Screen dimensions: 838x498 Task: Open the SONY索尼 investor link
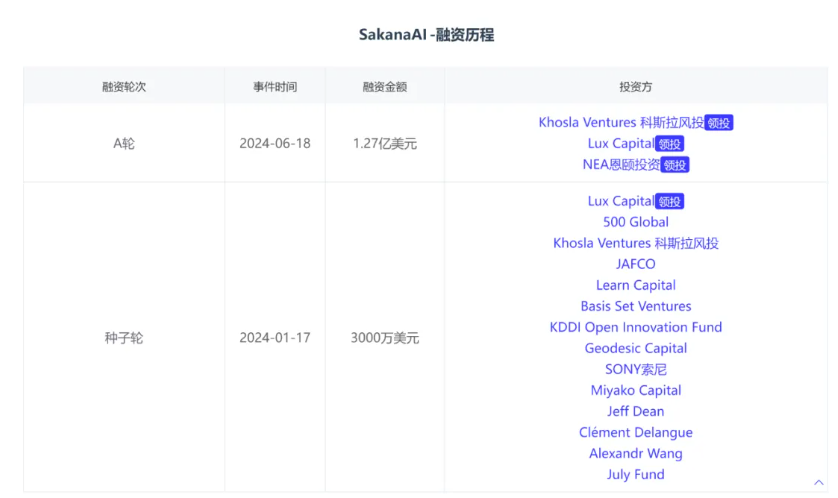(636, 369)
